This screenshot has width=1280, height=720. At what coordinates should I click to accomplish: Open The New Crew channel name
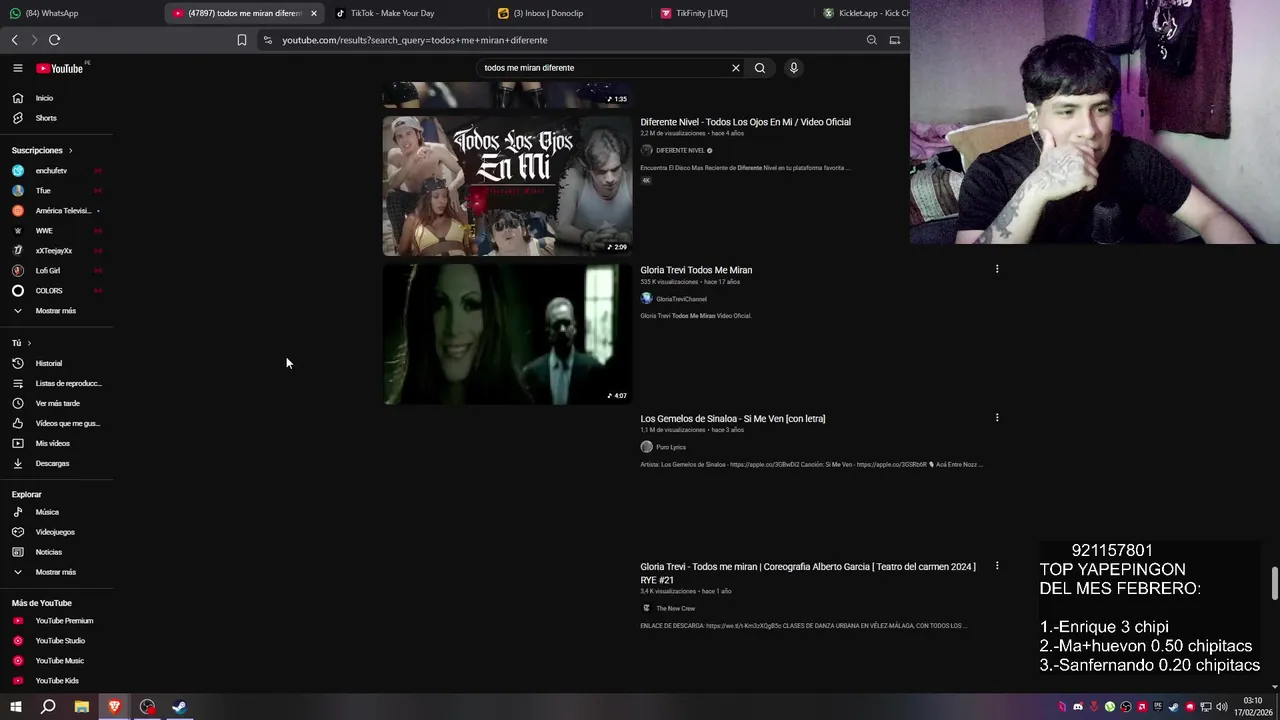point(675,608)
